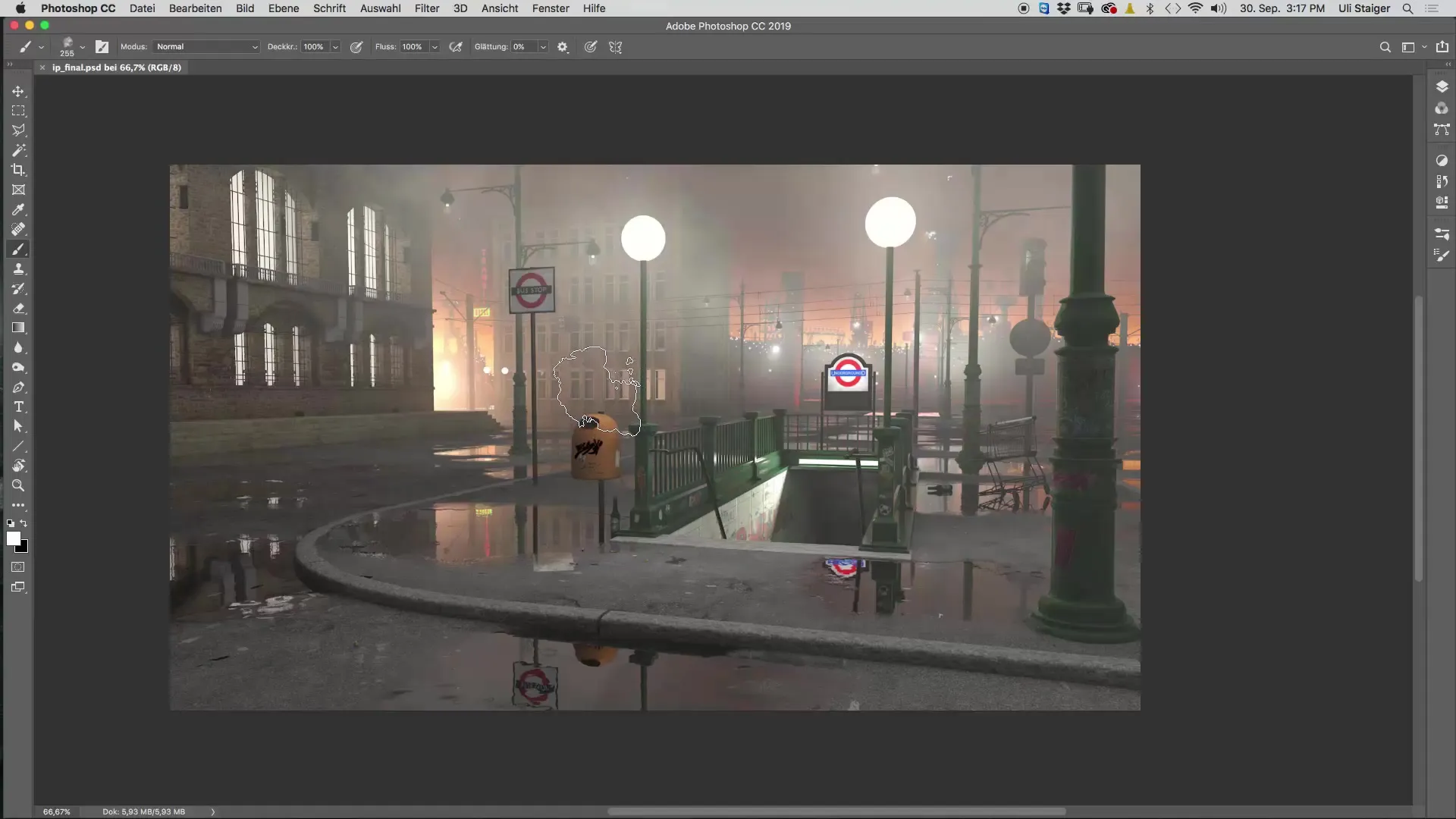Enable airbrush-style build-up
This screenshot has width=1456, height=819.
[456, 47]
